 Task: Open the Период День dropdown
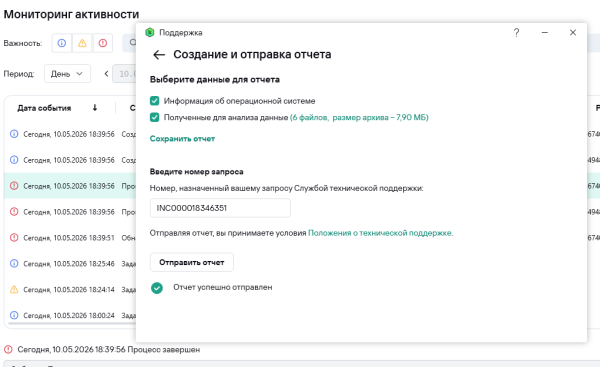(x=67, y=73)
